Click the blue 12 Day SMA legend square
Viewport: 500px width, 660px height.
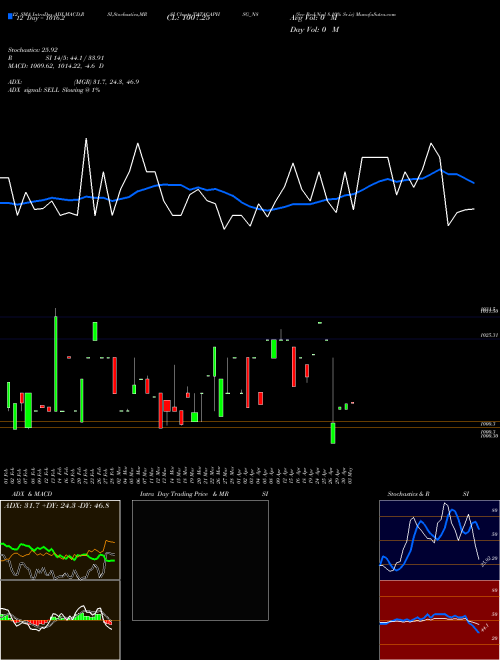[10, 17]
